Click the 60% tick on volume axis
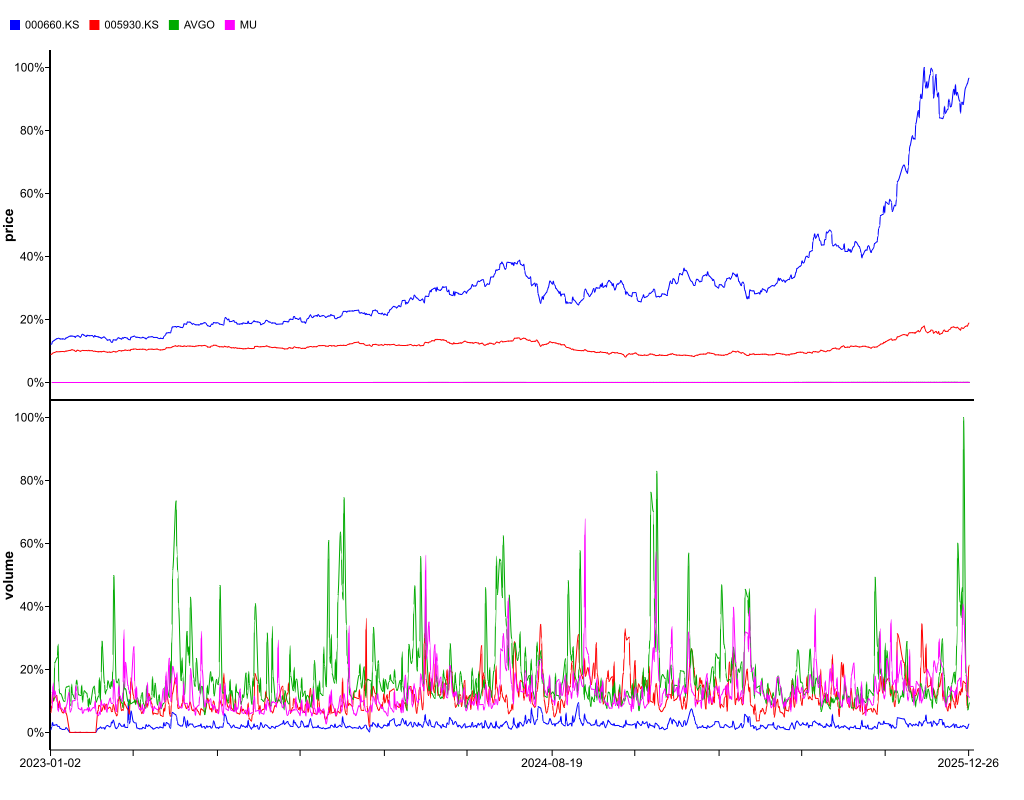Viewport: 1024px width, 800px height. point(29,543)
